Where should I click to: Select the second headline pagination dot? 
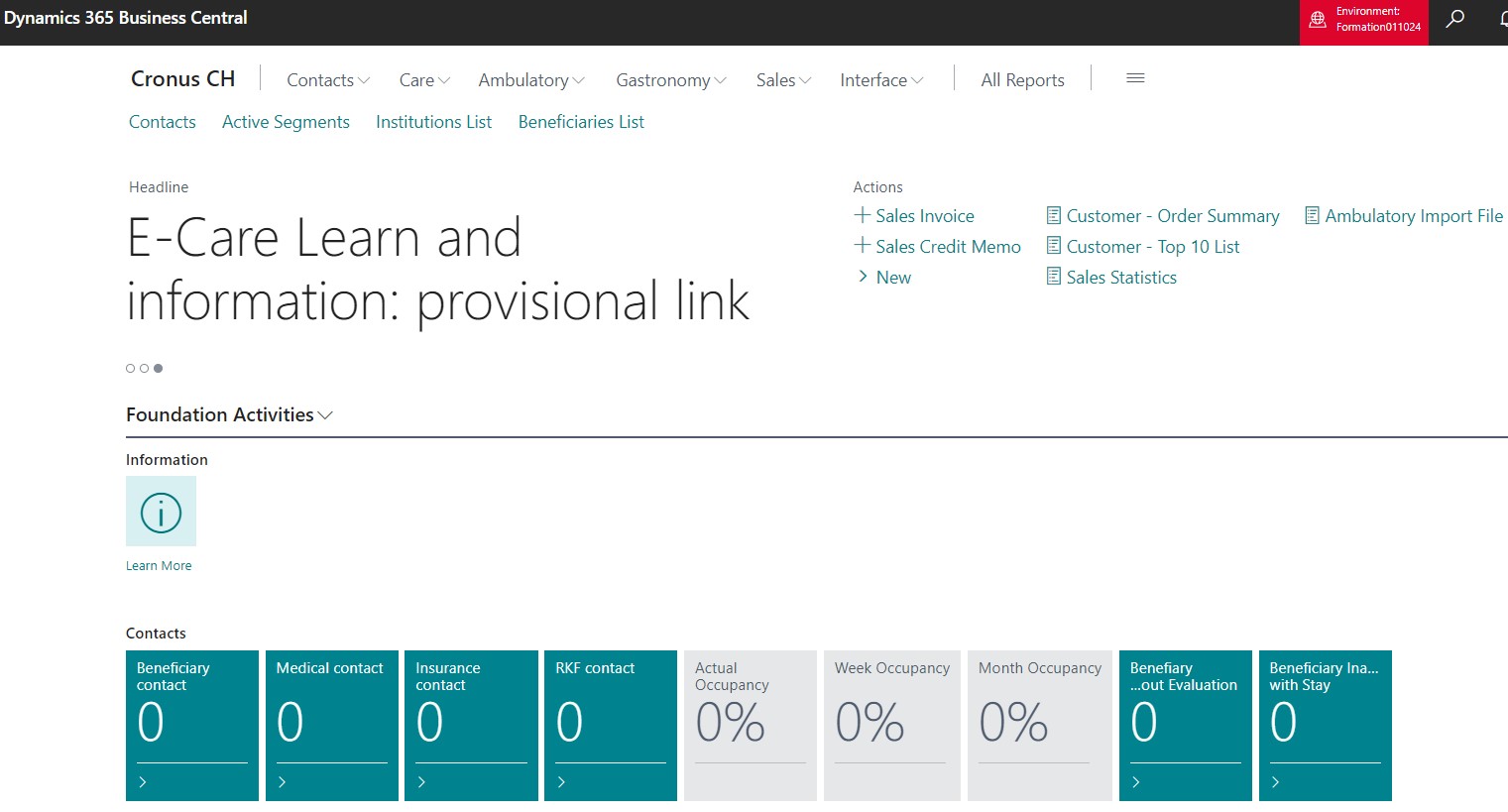point(144,368)
